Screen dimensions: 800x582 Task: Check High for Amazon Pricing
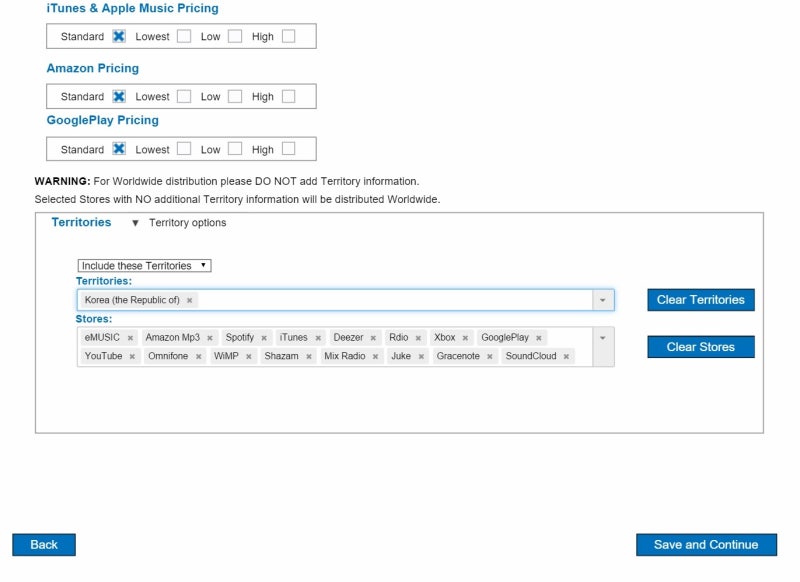[x=288, y=96]
